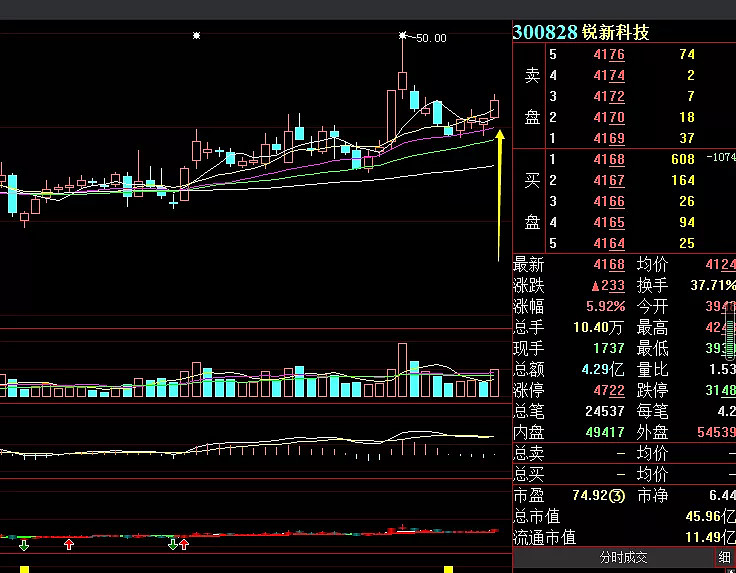The image size is (736, 573).
Task: Click the 量比 value 1.53
Action: click(x=722, y=369)
